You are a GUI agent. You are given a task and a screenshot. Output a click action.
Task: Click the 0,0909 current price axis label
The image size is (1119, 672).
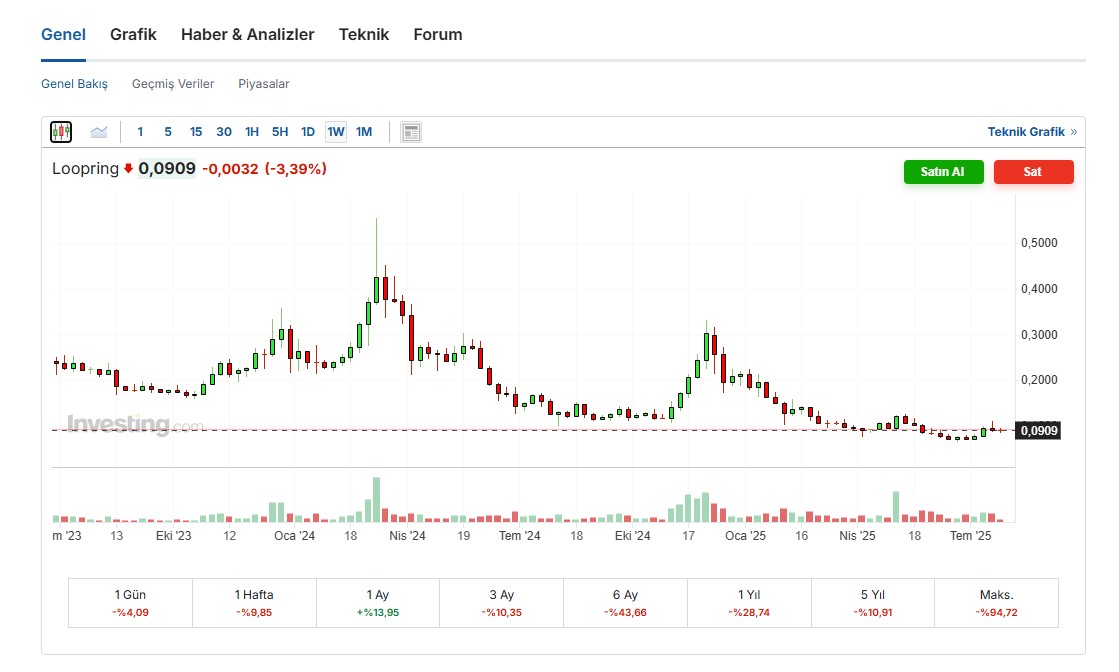1038,430
